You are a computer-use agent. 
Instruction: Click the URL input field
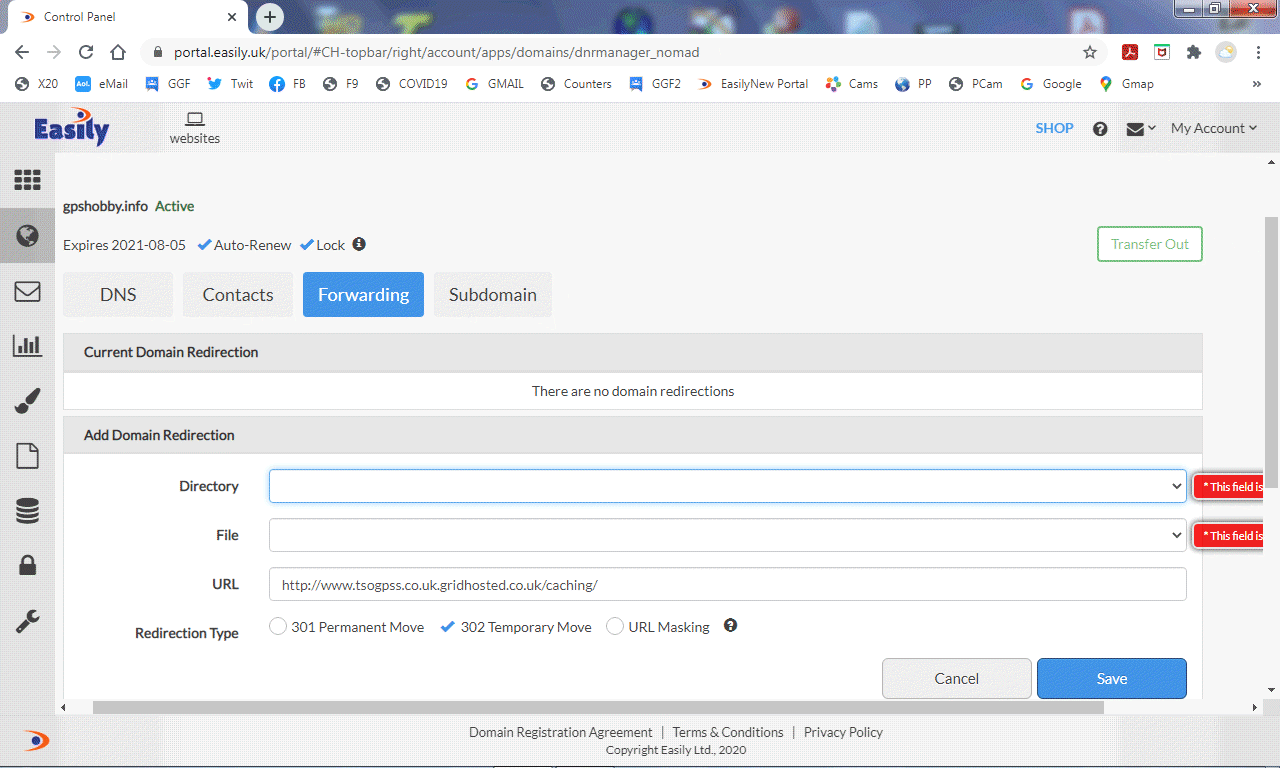coord(728,584)
